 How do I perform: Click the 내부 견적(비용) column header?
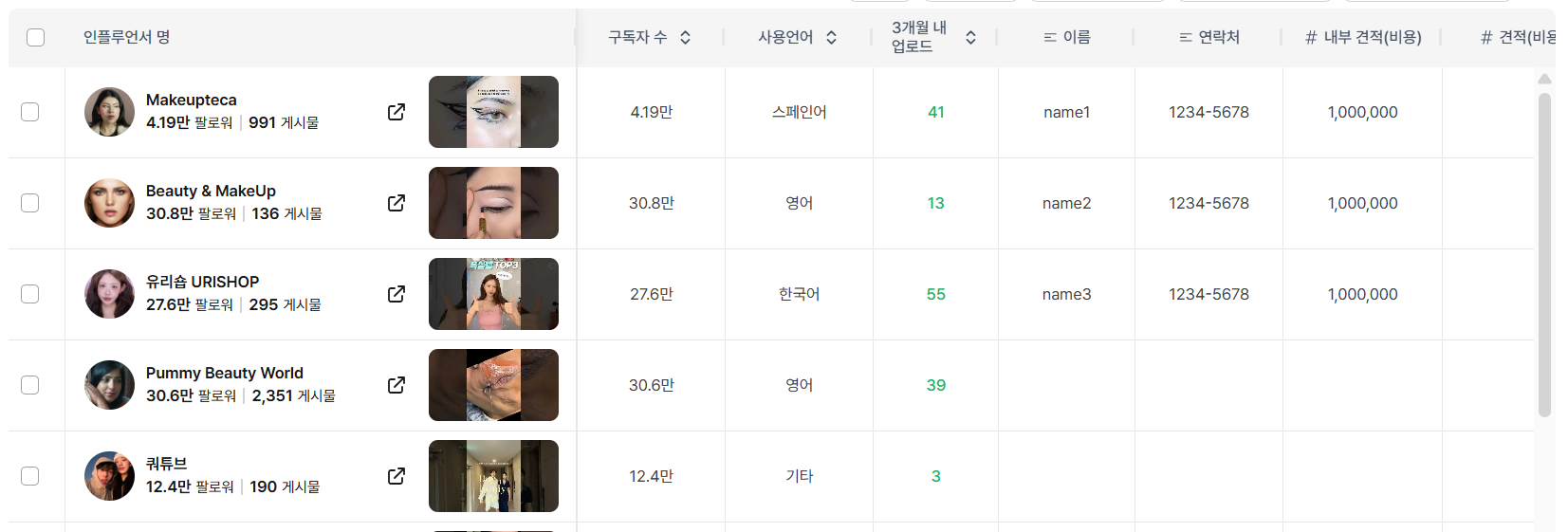[x=1362, y=37]
